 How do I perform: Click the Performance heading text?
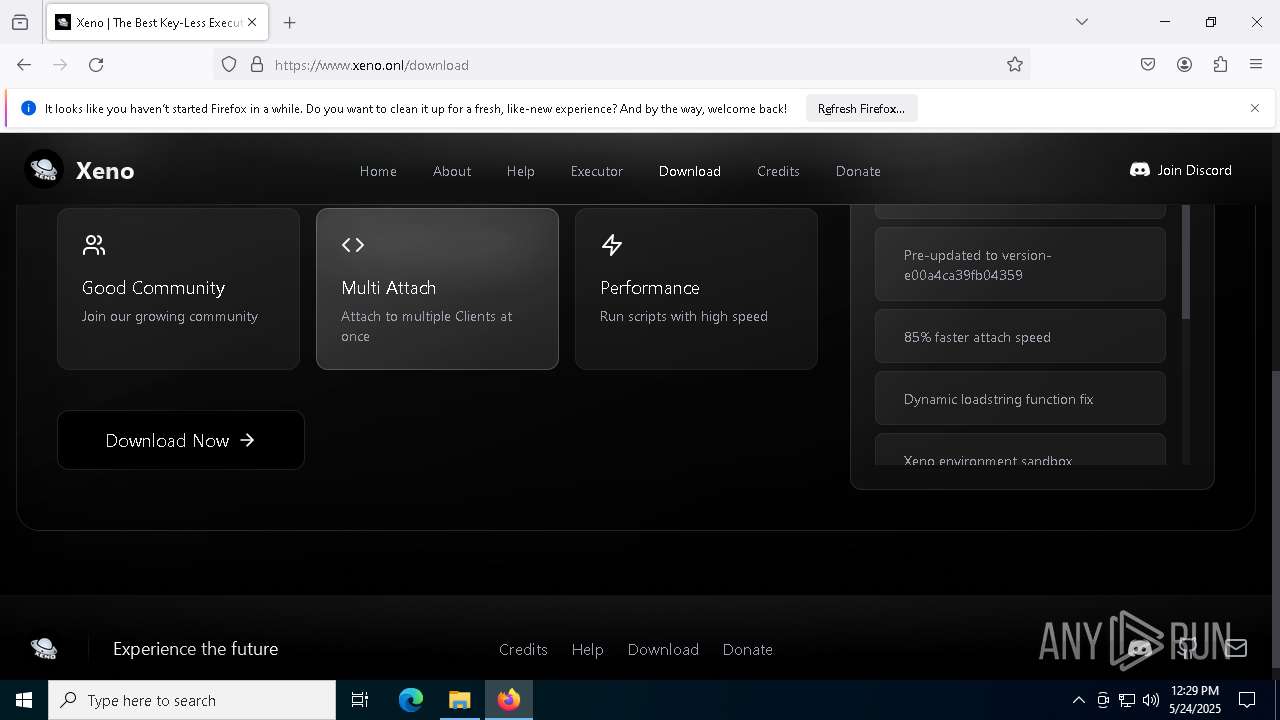(649, 288)
